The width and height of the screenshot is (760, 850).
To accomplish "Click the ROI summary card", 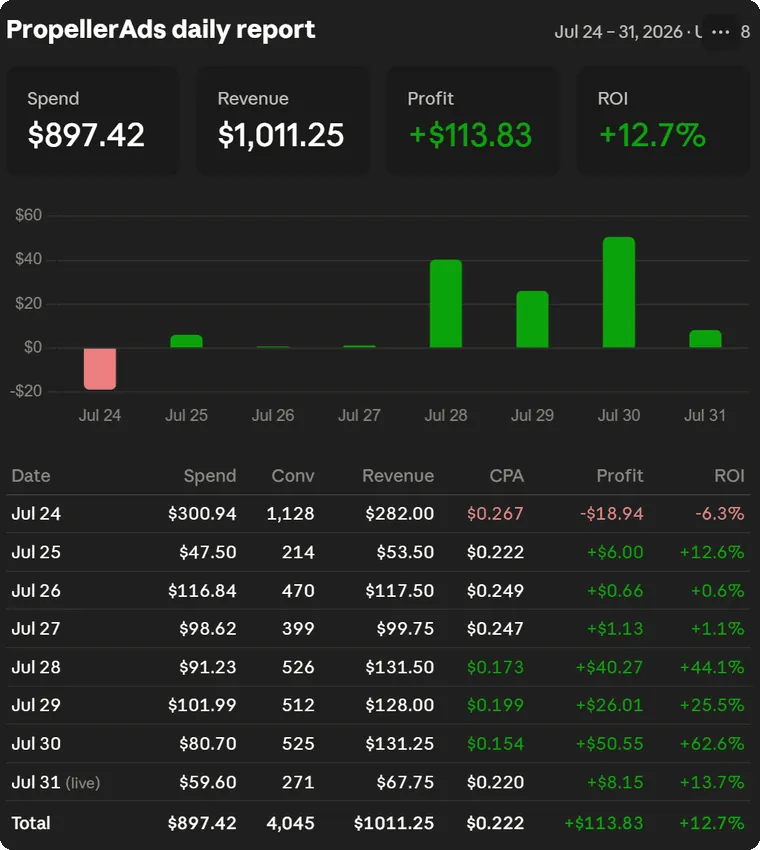I will [663, 120].
